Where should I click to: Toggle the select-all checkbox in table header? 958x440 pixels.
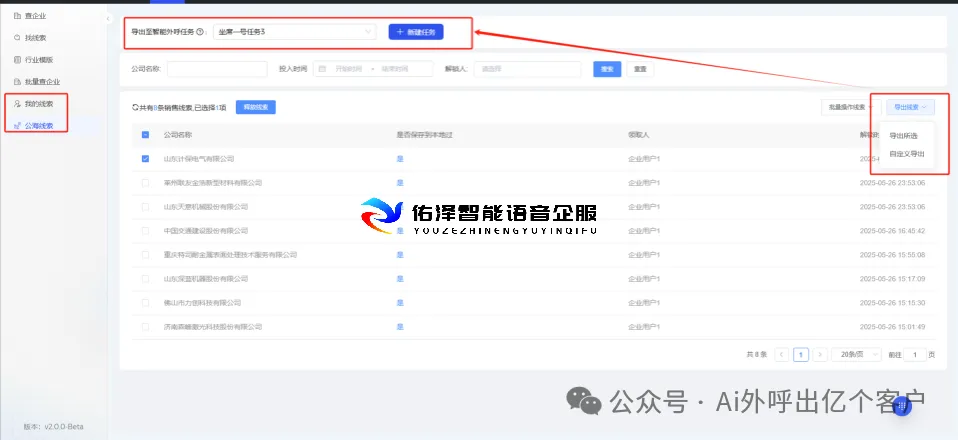pos(145,135)
